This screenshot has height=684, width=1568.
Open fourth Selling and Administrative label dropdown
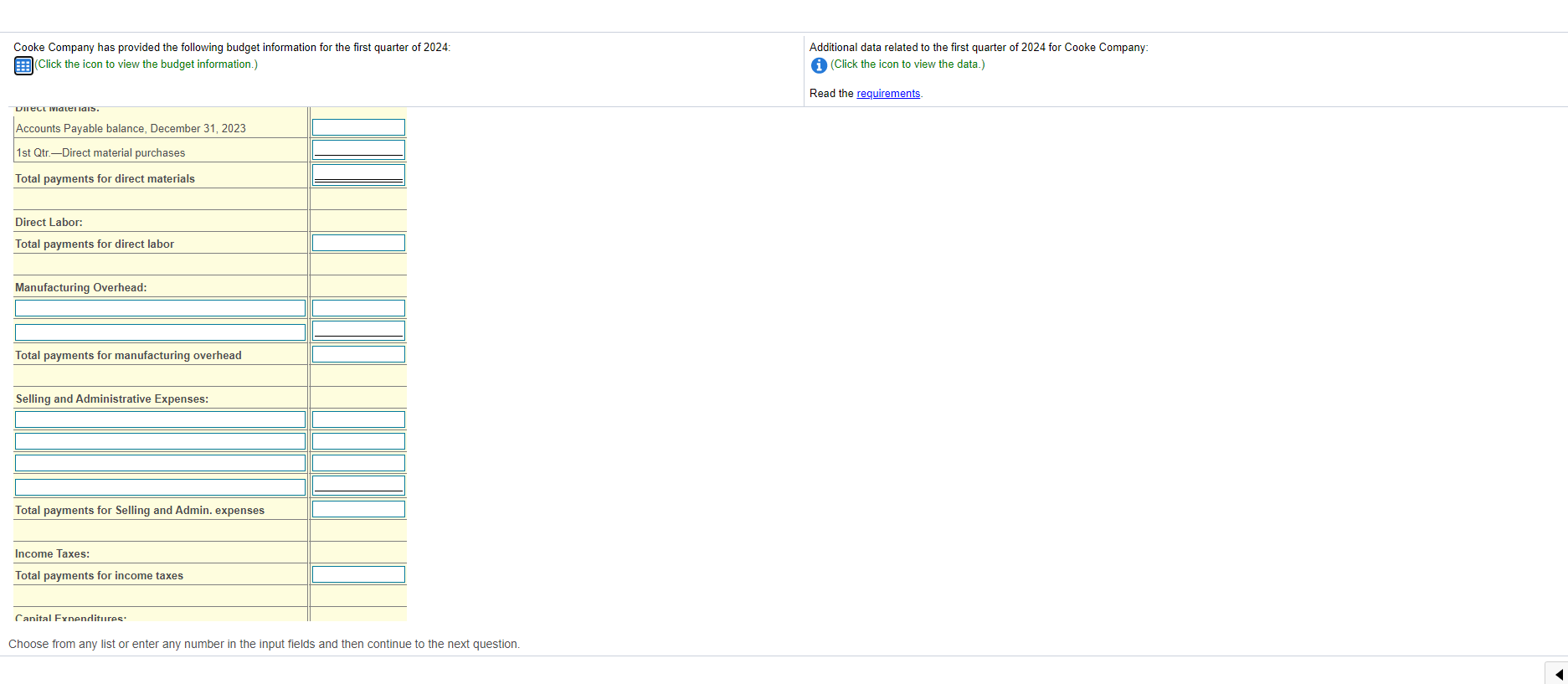pyautogui.click(x=160, y=487)
